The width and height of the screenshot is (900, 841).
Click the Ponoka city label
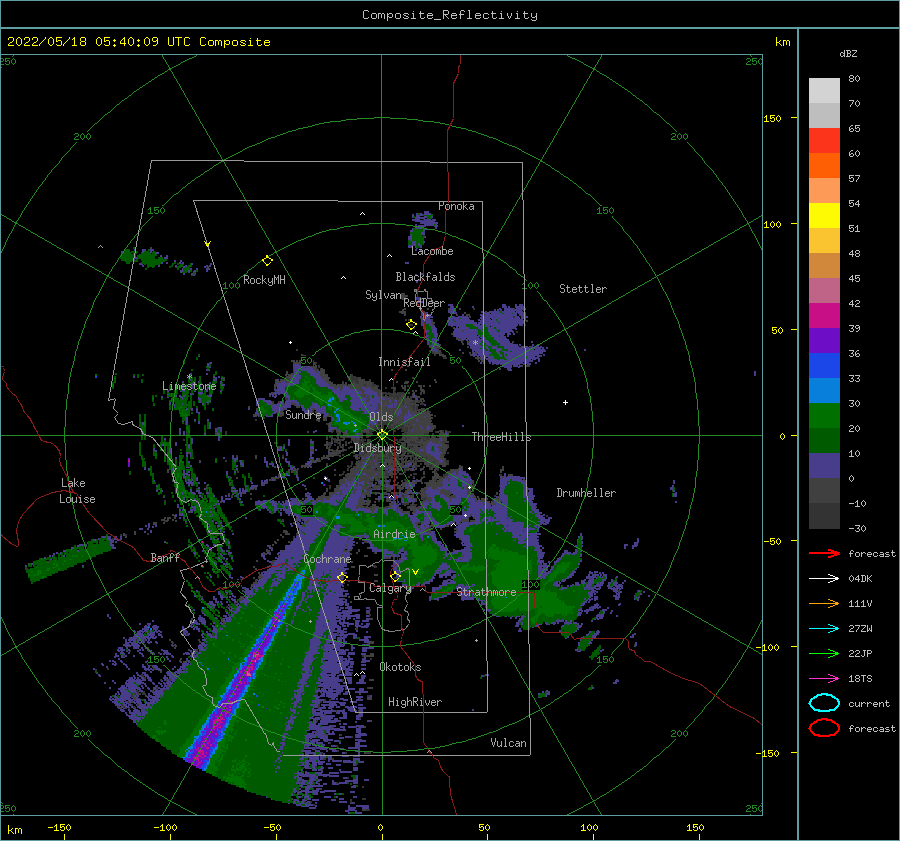(456, 206)
